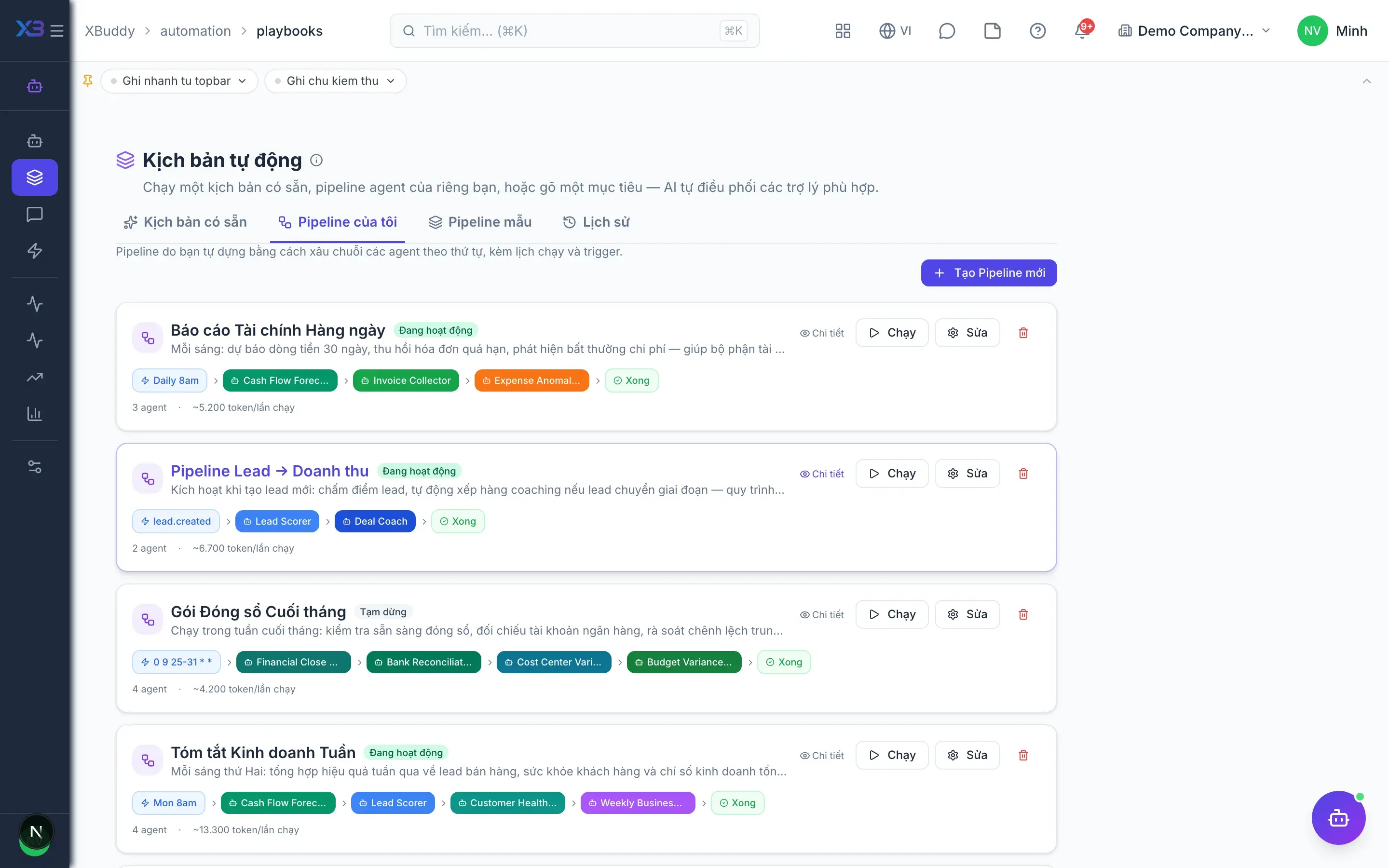Switch to the Lịch sử tab
The height and width of the screenshot is (868, 1389).
tap(596, 222)
